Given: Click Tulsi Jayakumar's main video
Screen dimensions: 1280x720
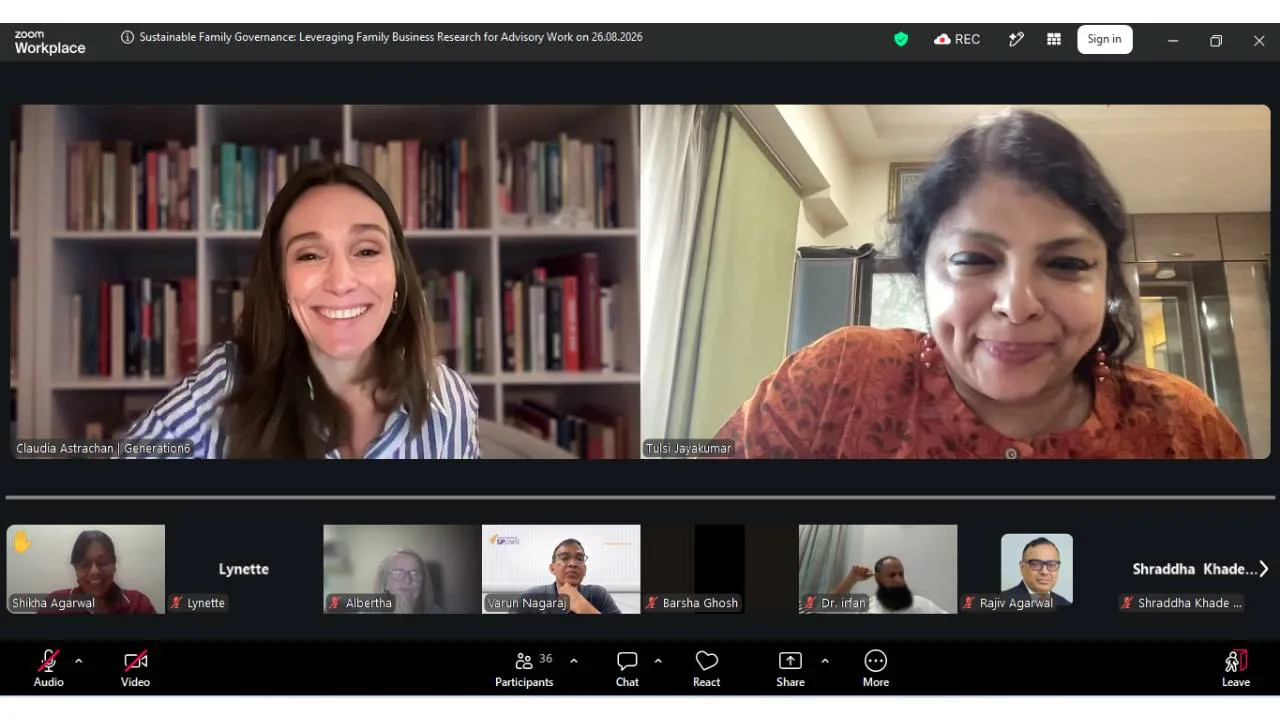Looking at the screenshot, I should [955, 282].
